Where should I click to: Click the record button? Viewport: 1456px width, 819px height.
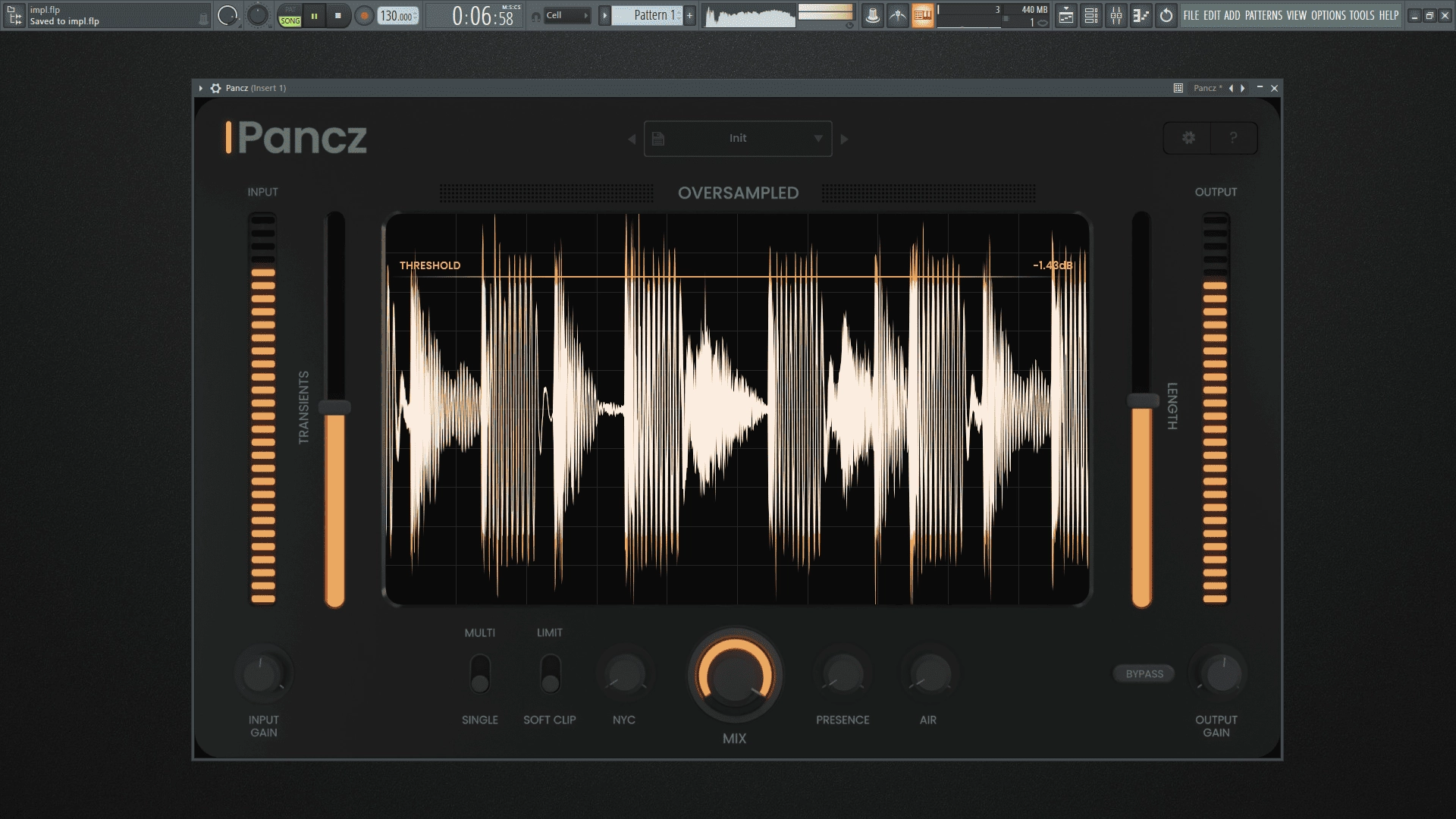point(364,15)
